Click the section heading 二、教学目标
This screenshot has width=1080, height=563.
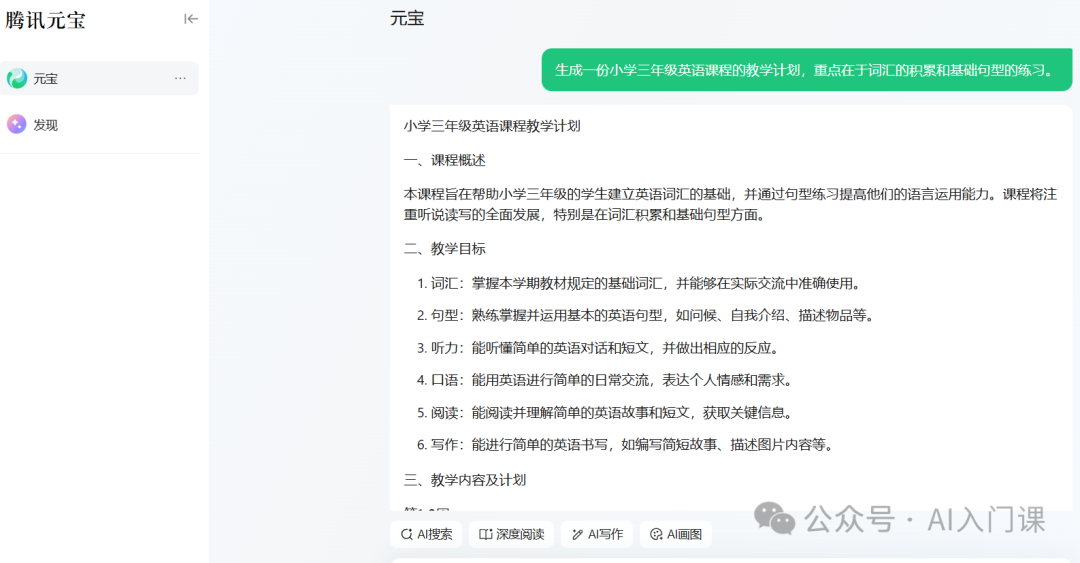[445, 249]
